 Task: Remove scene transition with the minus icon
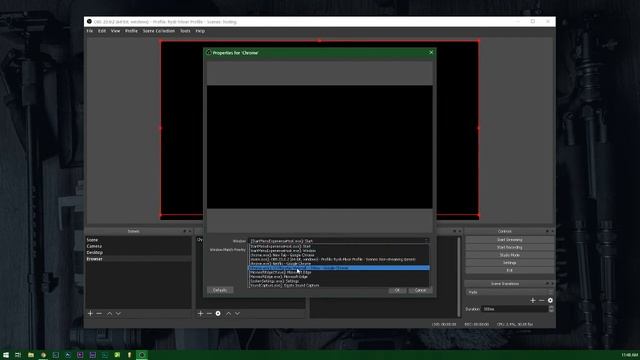pos(542,300)
